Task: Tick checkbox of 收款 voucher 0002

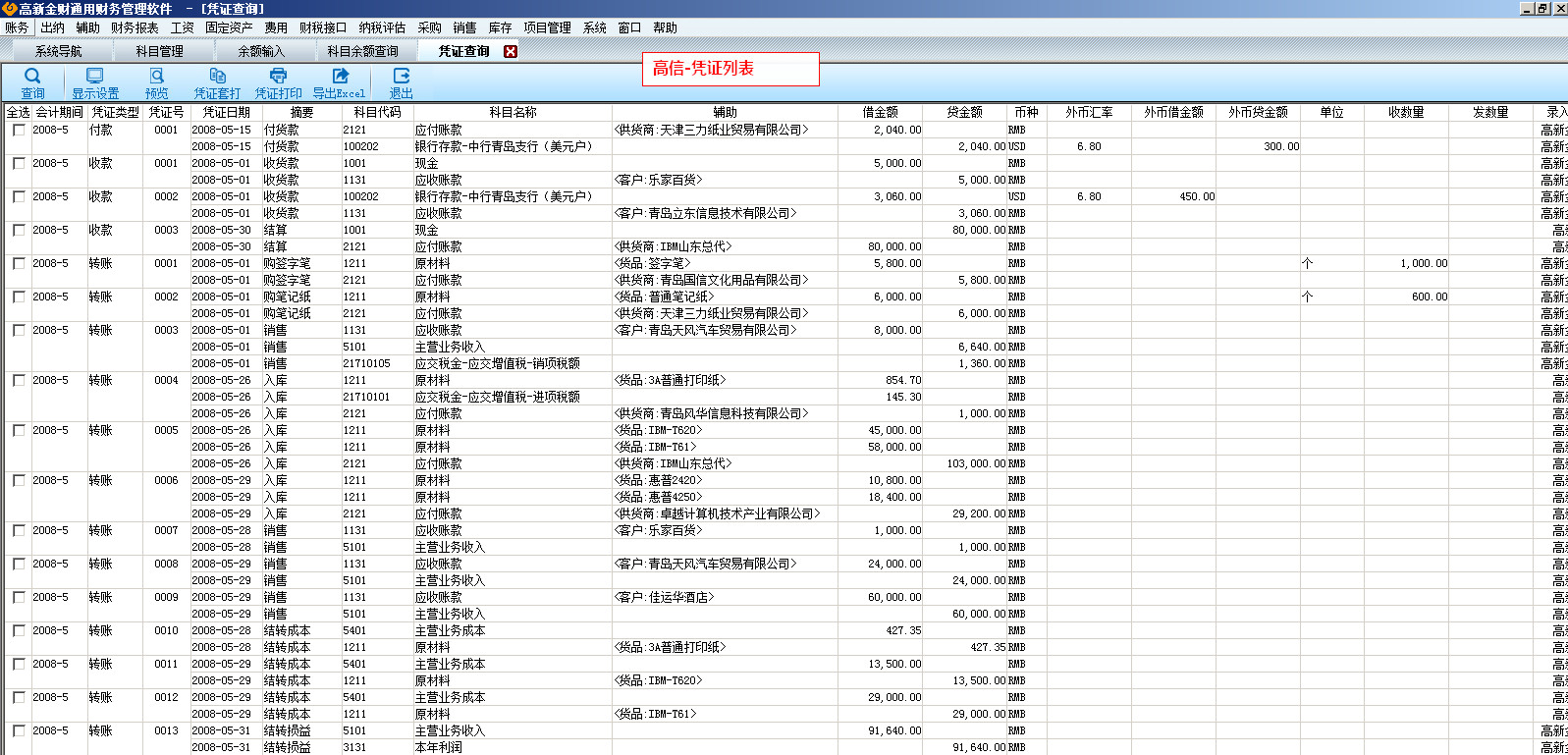Action: tap(19, 196)
